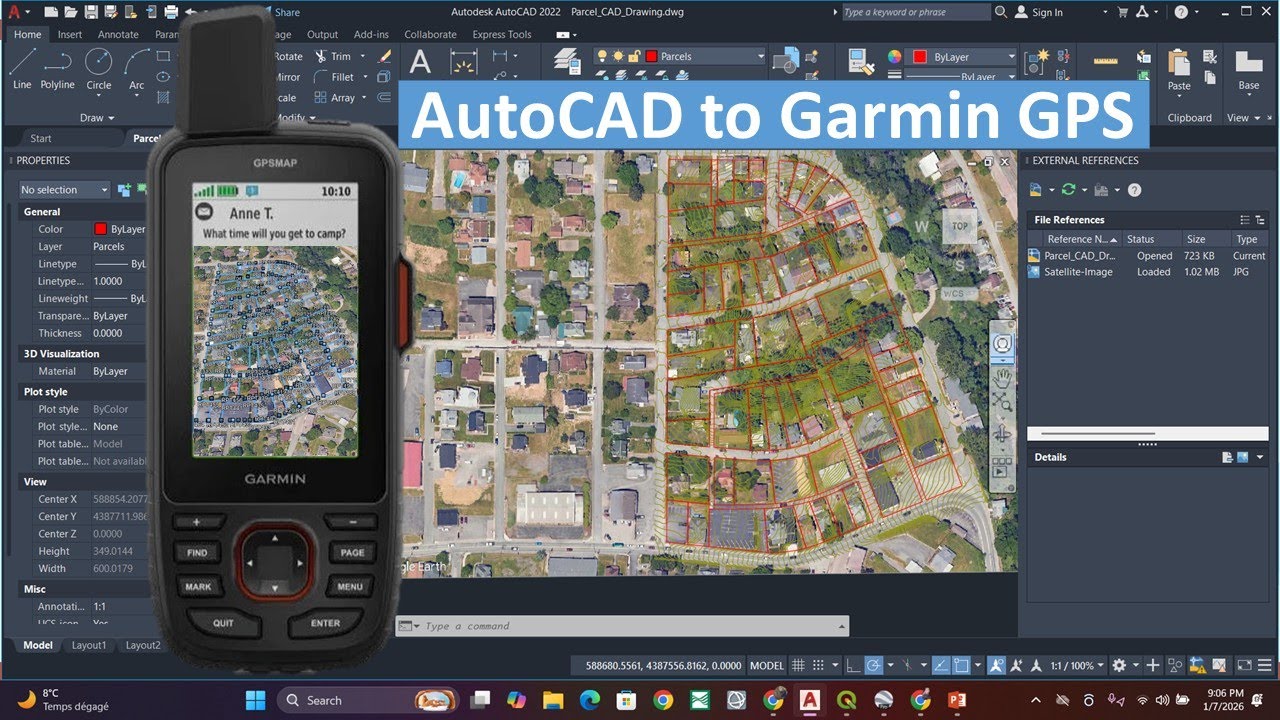Click the Trim tool
The width and height of the screenshot is (1280, 720).
(x=334, y=57)
